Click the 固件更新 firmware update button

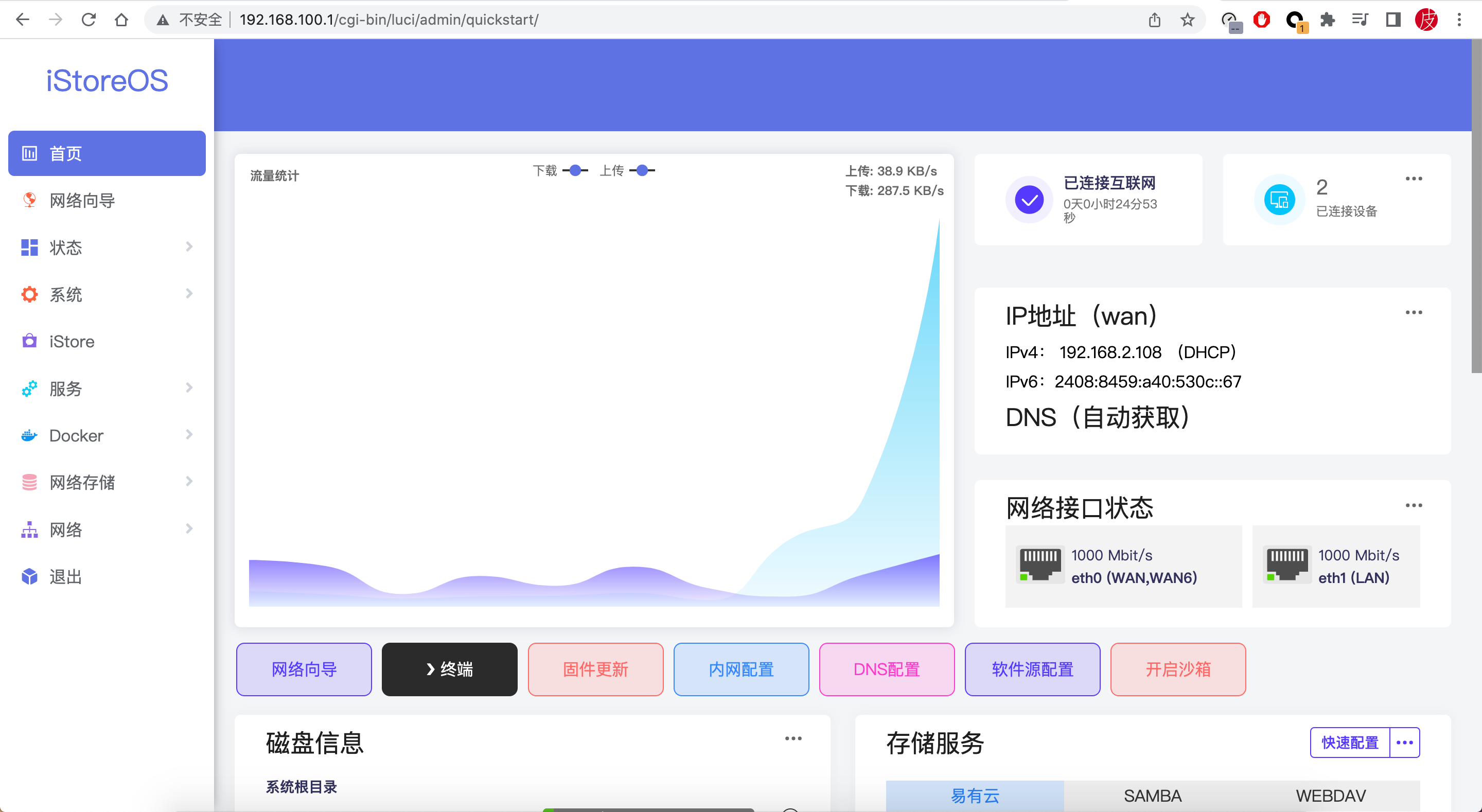595,669
